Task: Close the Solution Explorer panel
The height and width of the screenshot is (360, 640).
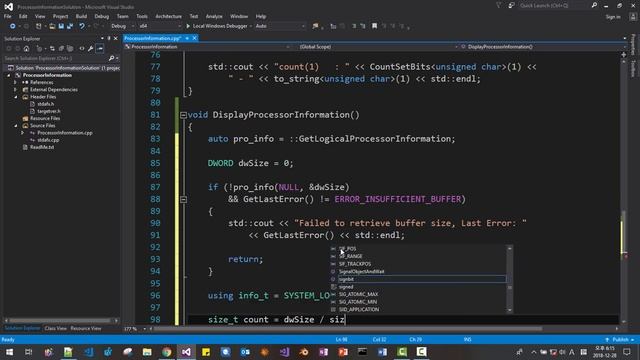Action: [x=116, y=38]
